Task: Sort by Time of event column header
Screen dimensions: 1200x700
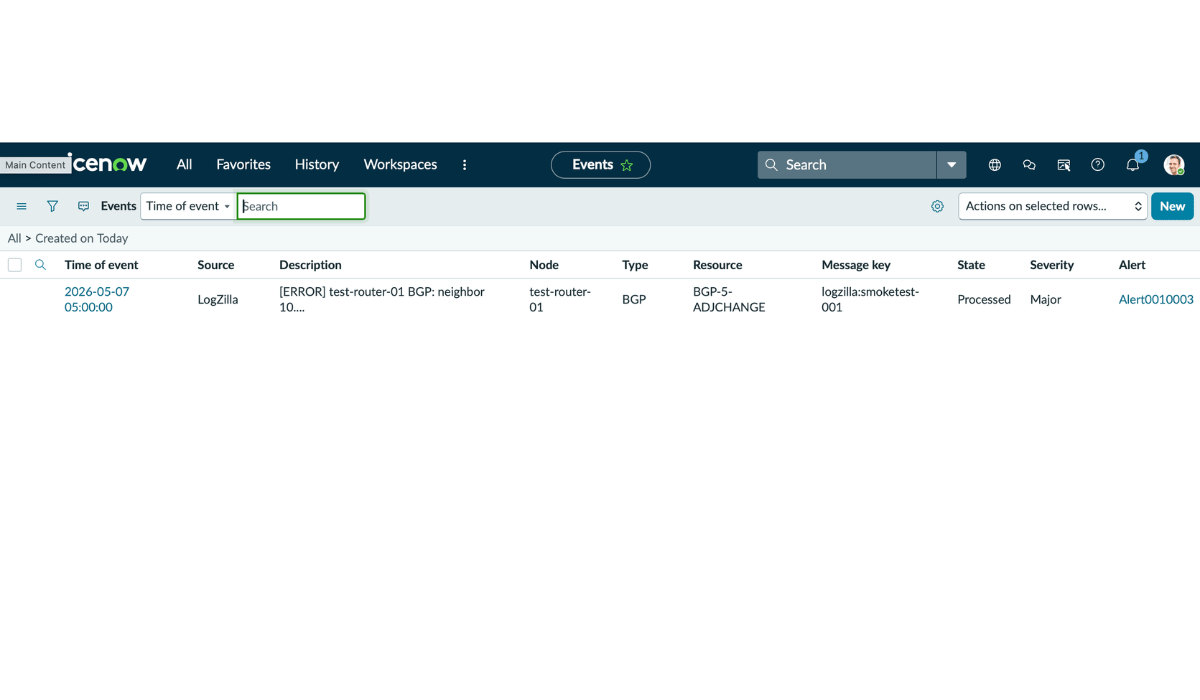Action: [x=101, y=265]
